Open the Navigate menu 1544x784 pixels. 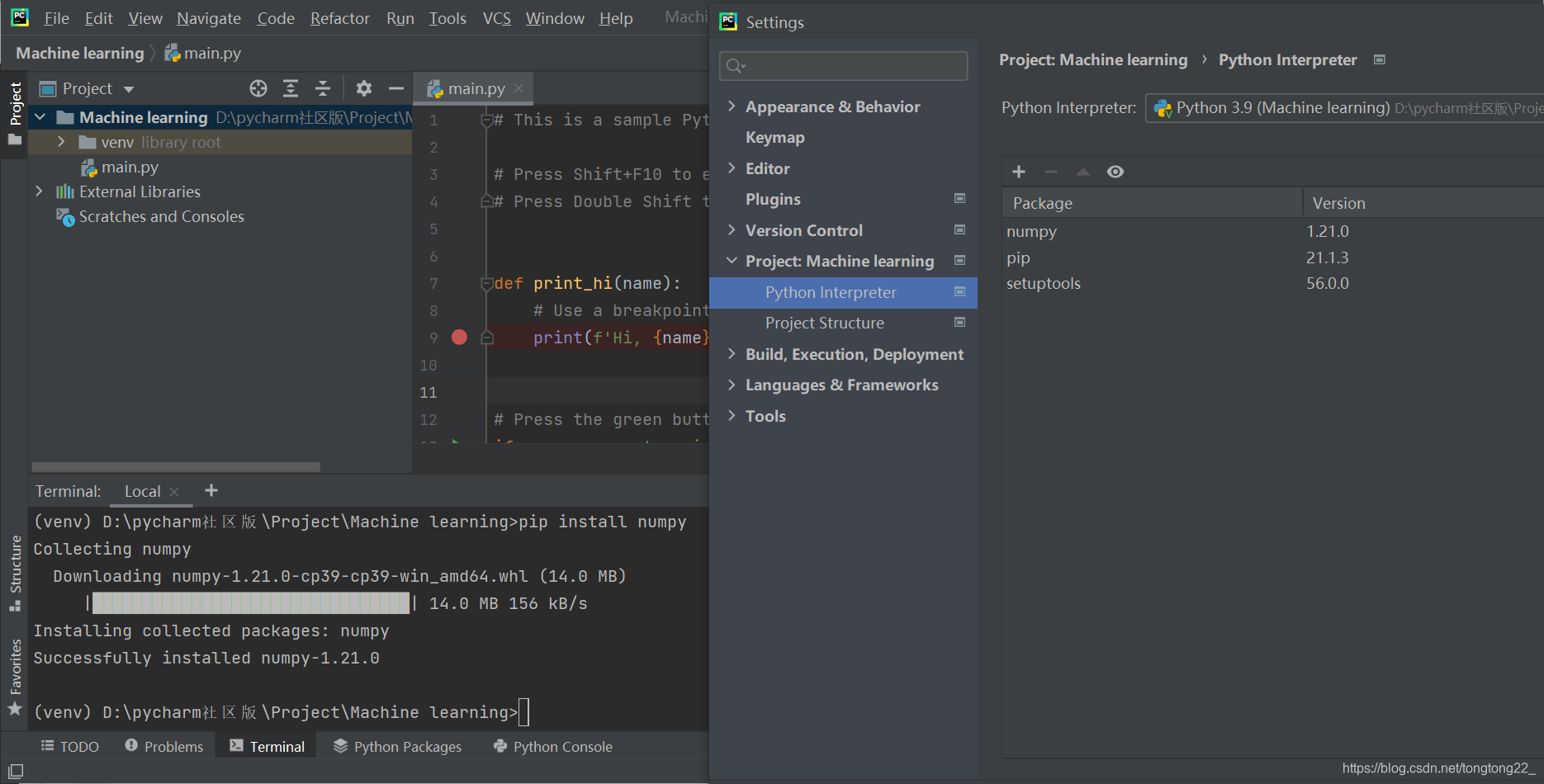pyautogui.click(x=208, y=18)
